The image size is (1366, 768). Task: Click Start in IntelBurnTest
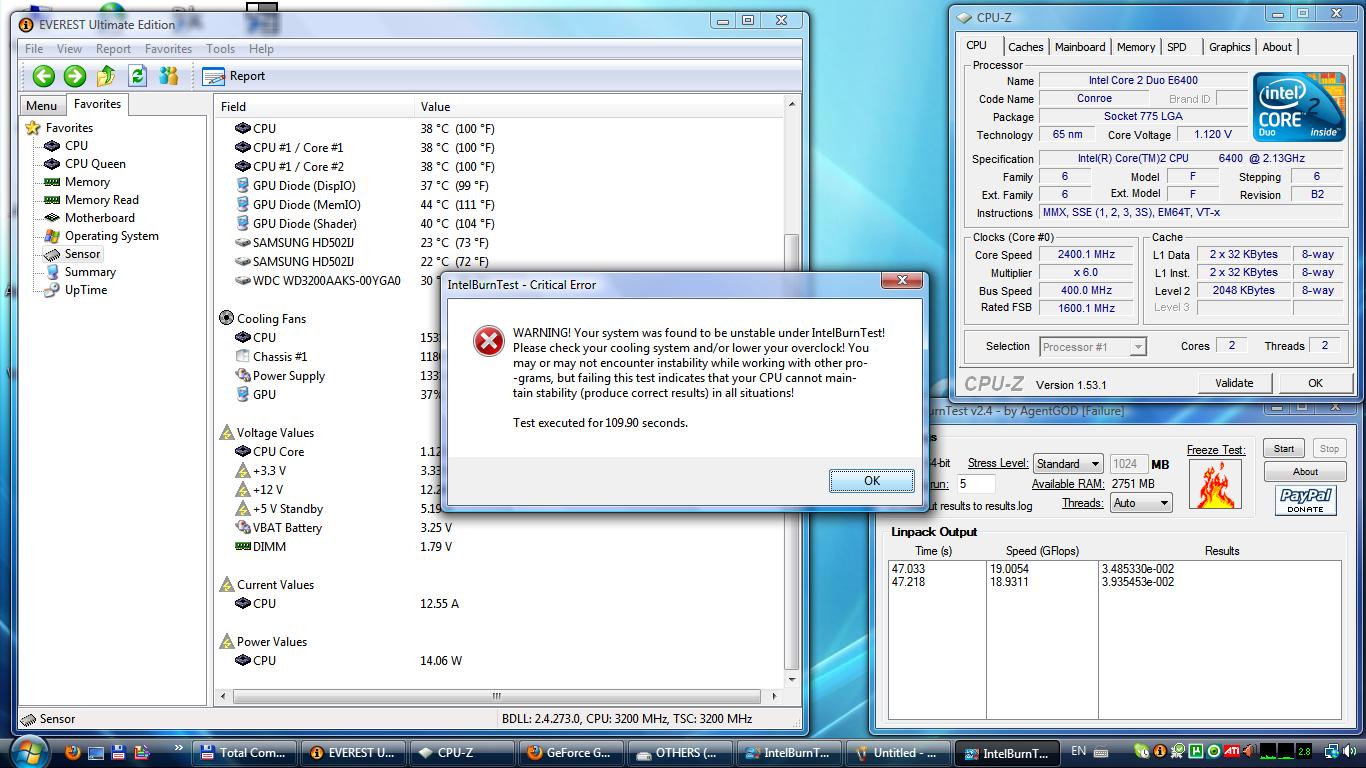click(x=1284, y=449)
